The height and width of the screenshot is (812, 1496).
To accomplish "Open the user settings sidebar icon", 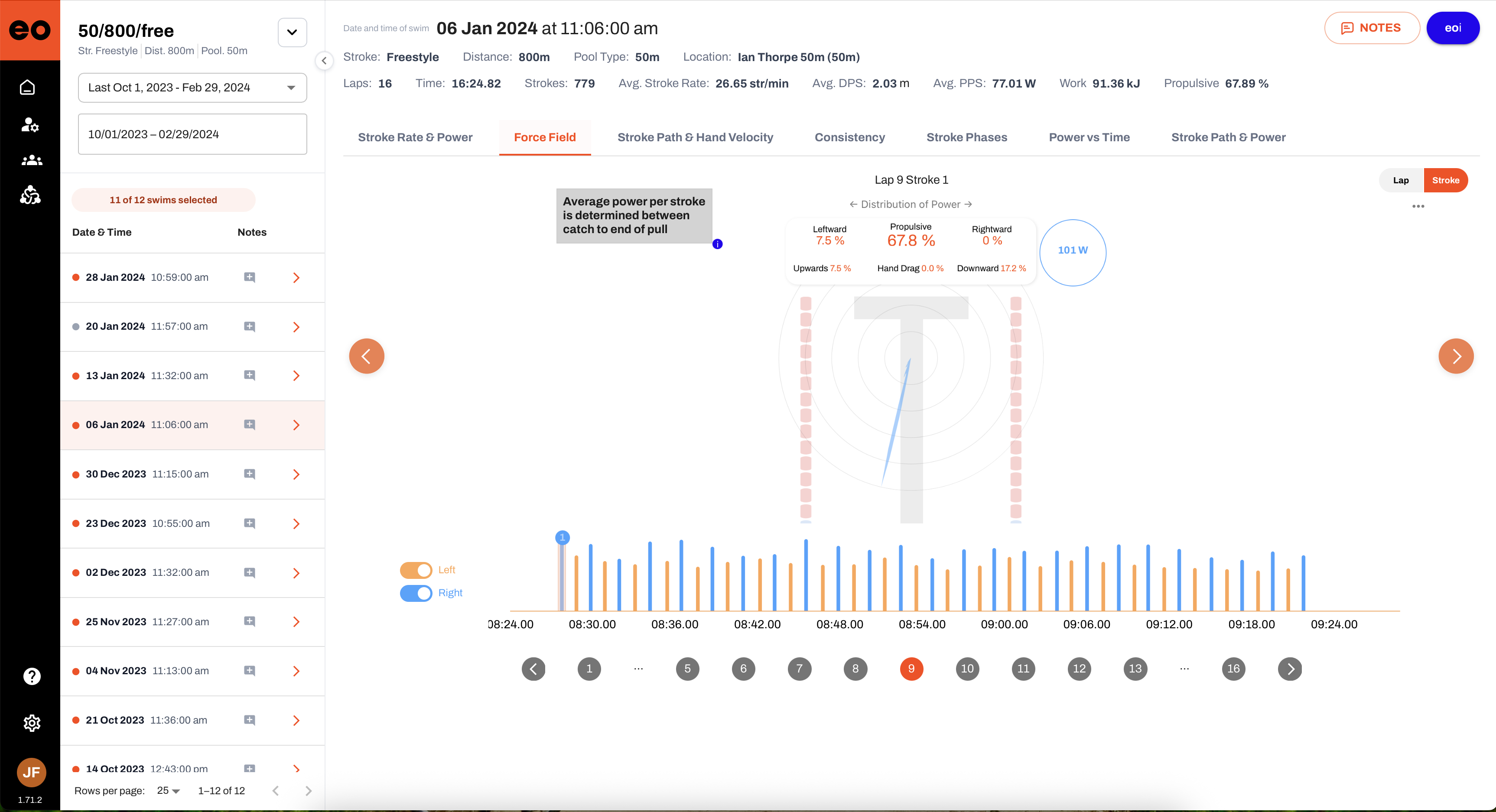I will (x=29, y=124).
